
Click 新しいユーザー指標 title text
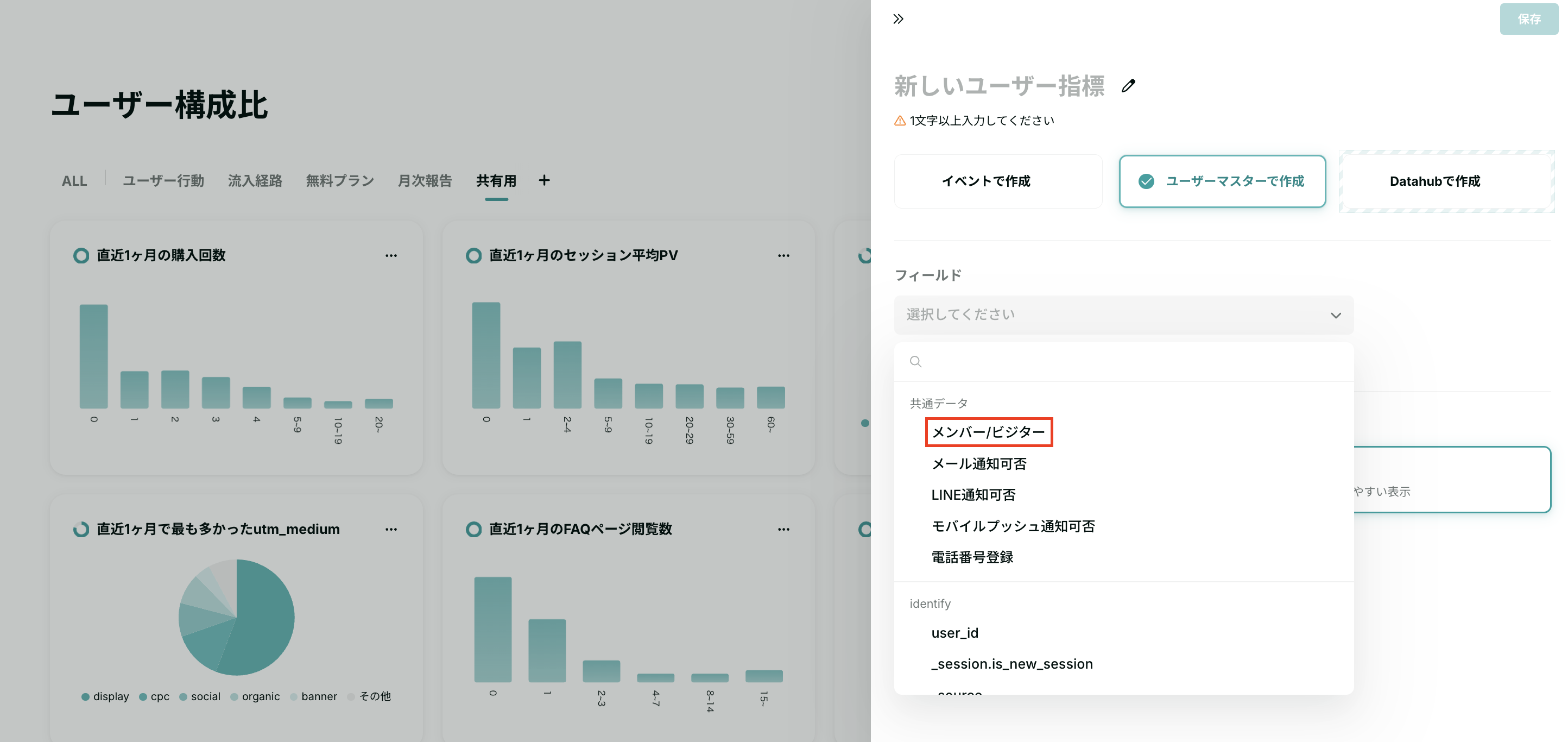click(999, 86)
